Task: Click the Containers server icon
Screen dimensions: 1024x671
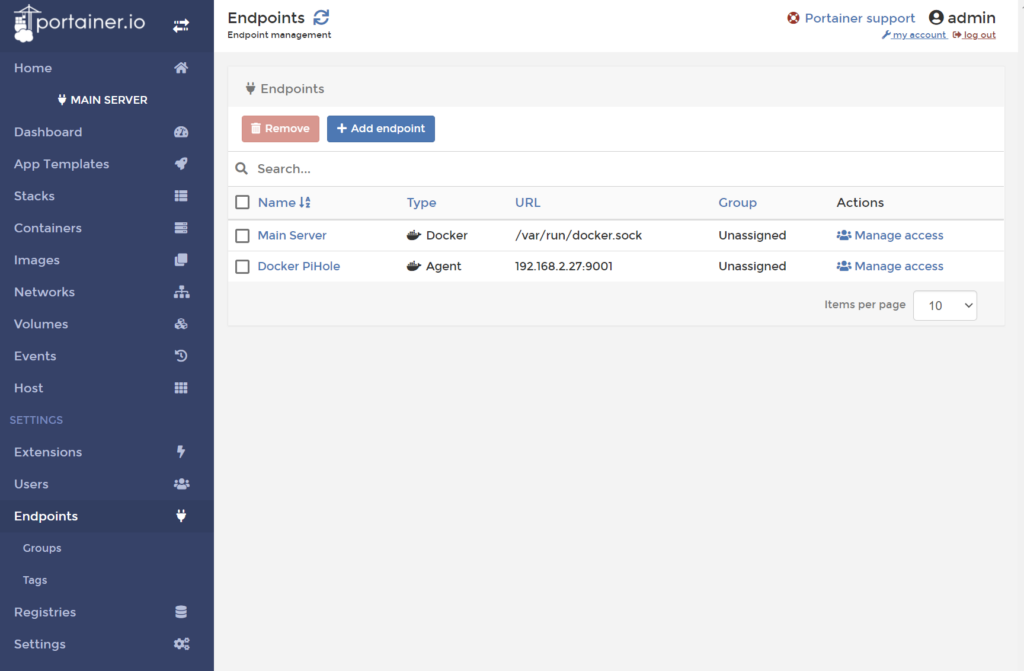Action: 181,228
